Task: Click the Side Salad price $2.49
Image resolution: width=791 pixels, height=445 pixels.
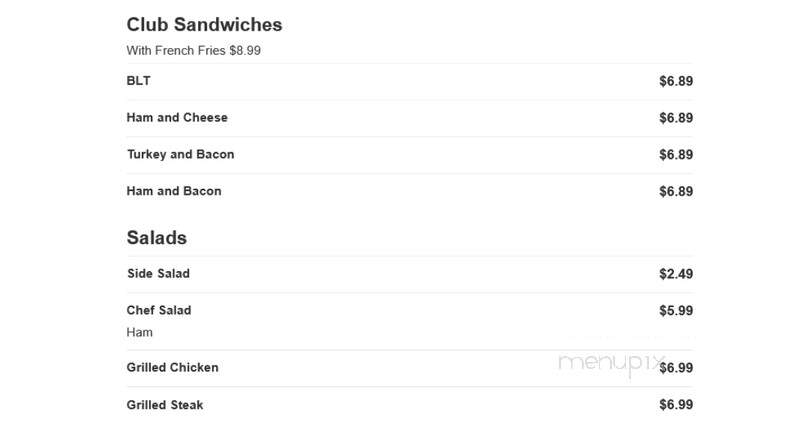Action: (x=676, y=273)
